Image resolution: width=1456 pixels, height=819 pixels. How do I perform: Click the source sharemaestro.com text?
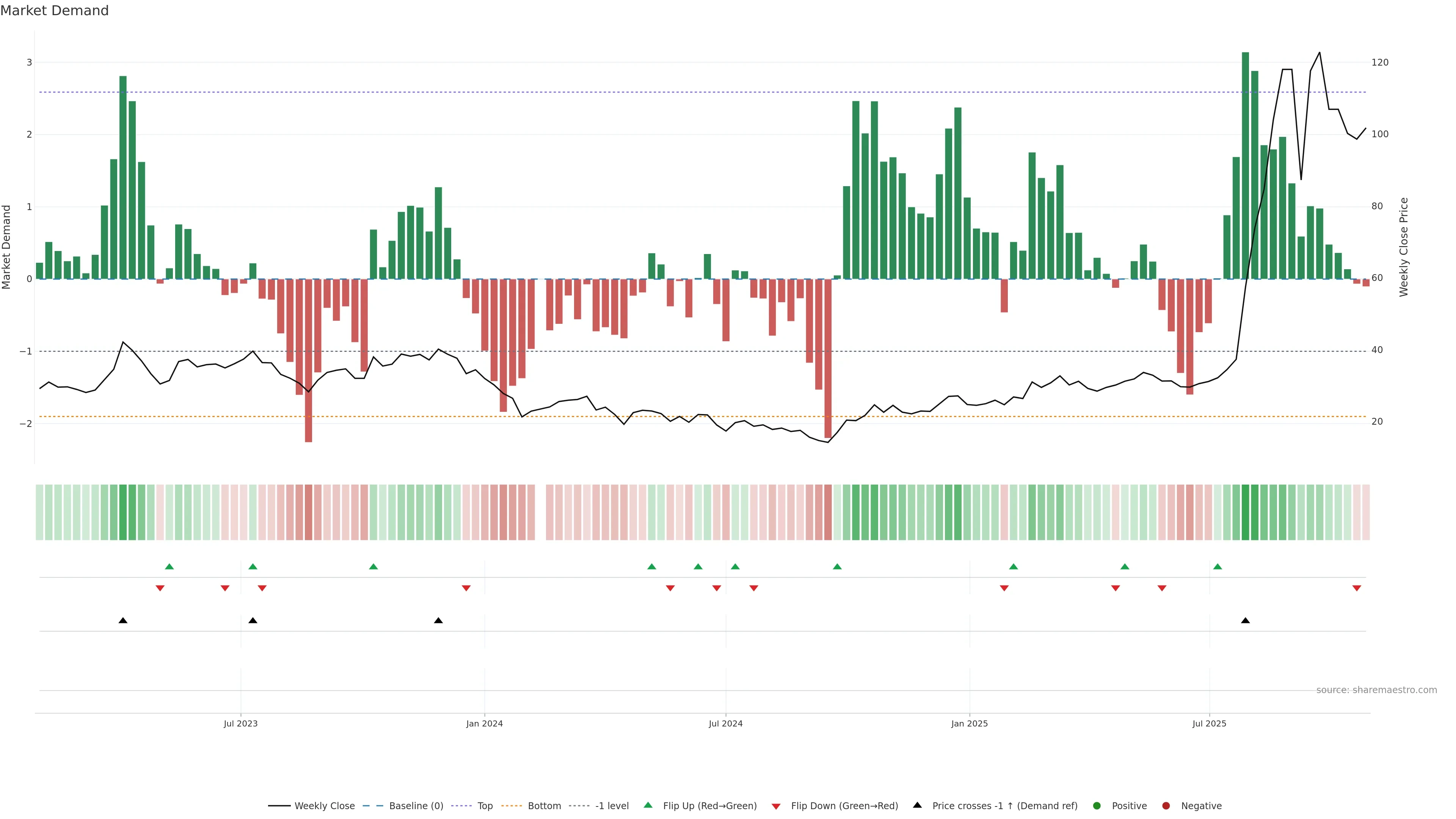(x=1376, y=690)
